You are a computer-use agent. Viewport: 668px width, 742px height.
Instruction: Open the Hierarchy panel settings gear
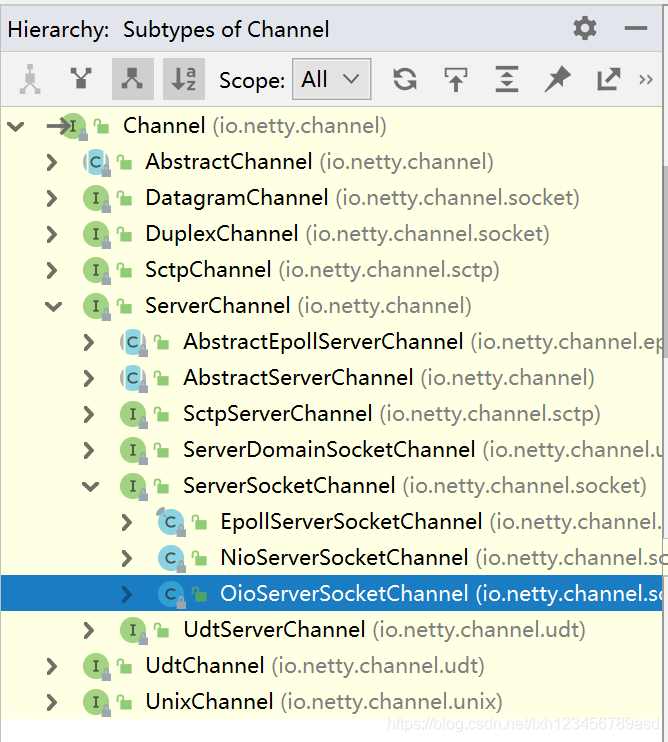click(585, 29)
